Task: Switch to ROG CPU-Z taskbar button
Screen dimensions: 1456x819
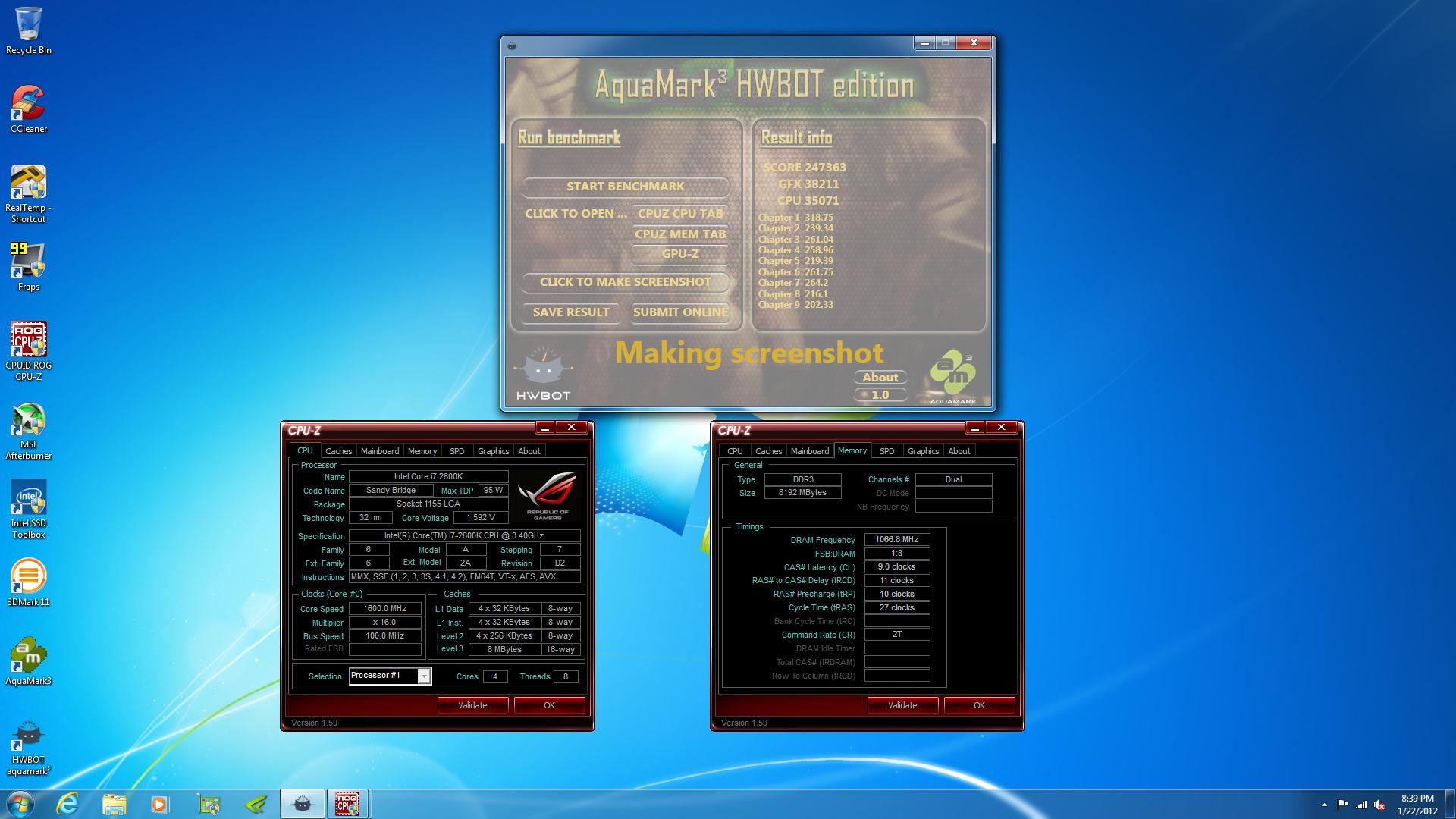Action: (347, 804)
